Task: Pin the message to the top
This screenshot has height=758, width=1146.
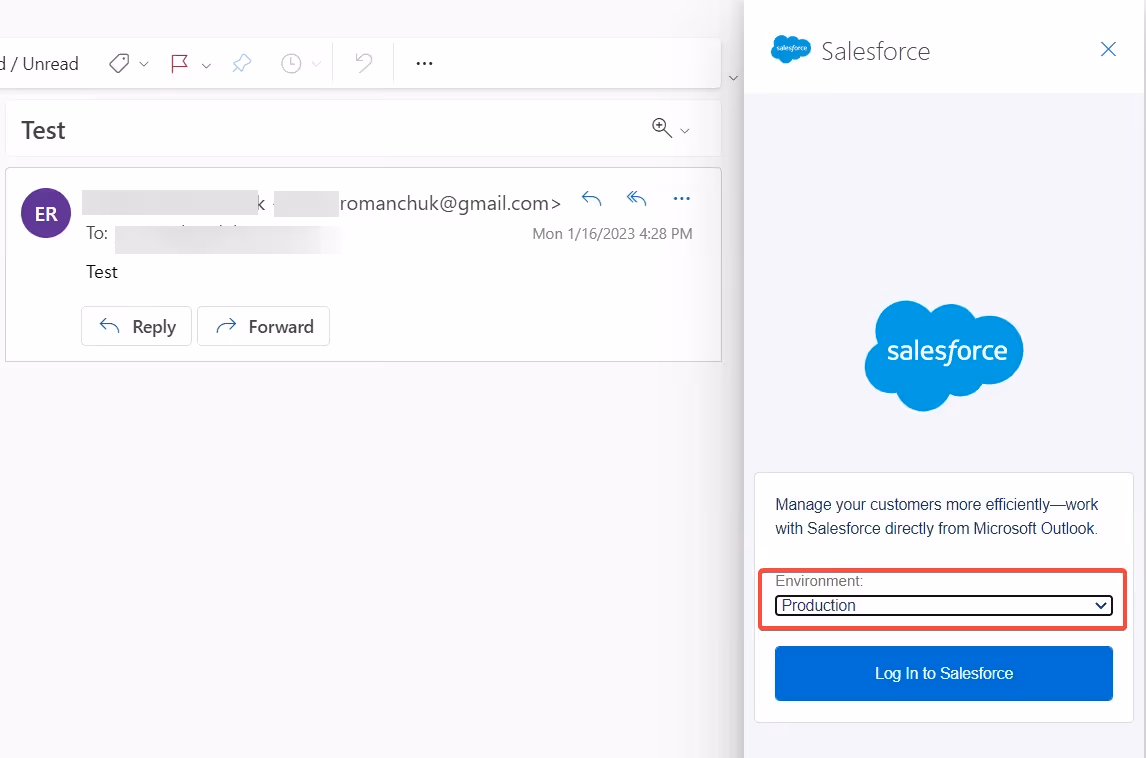Action: coord(240,63)
